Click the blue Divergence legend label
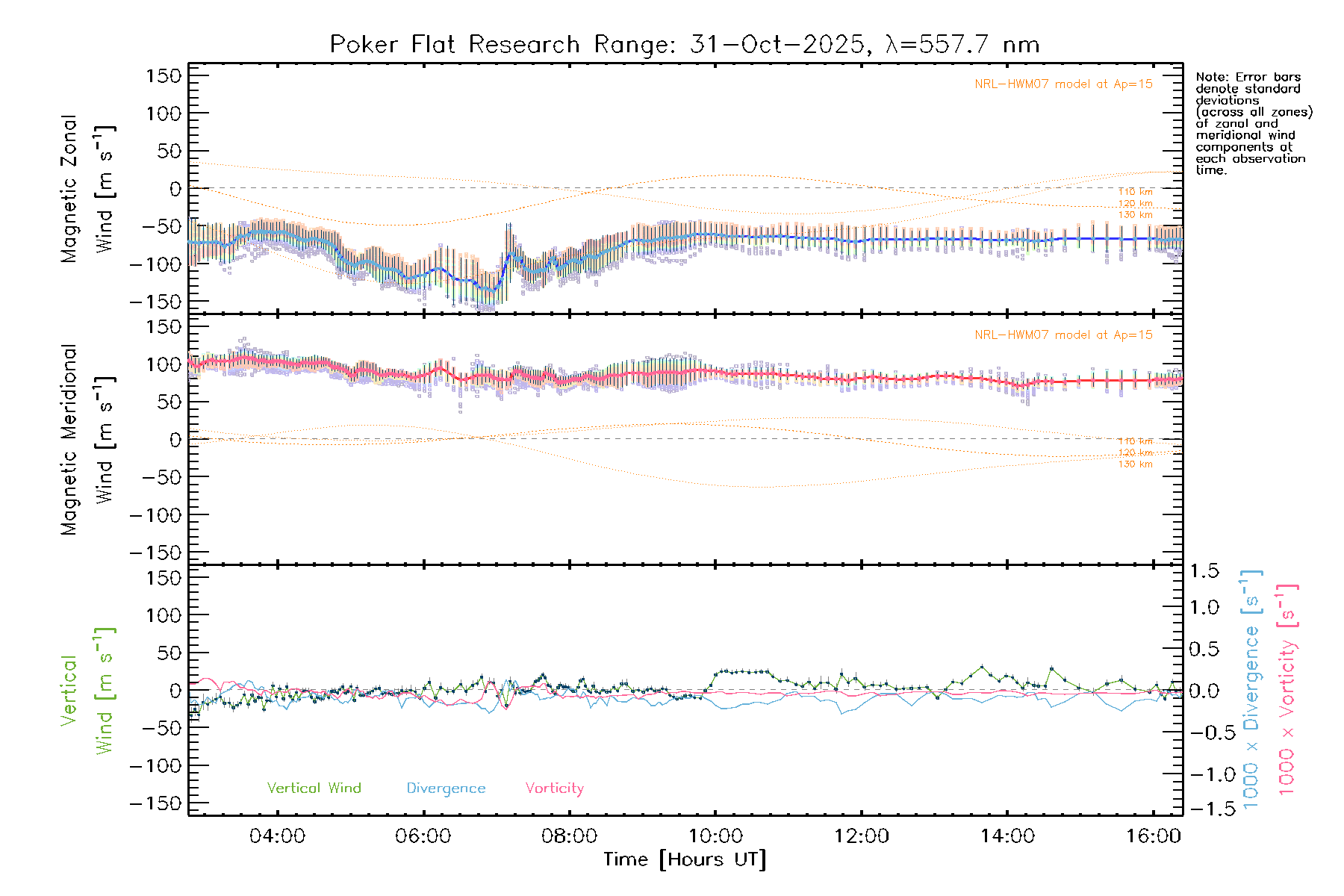 click(x=446, y=788)
